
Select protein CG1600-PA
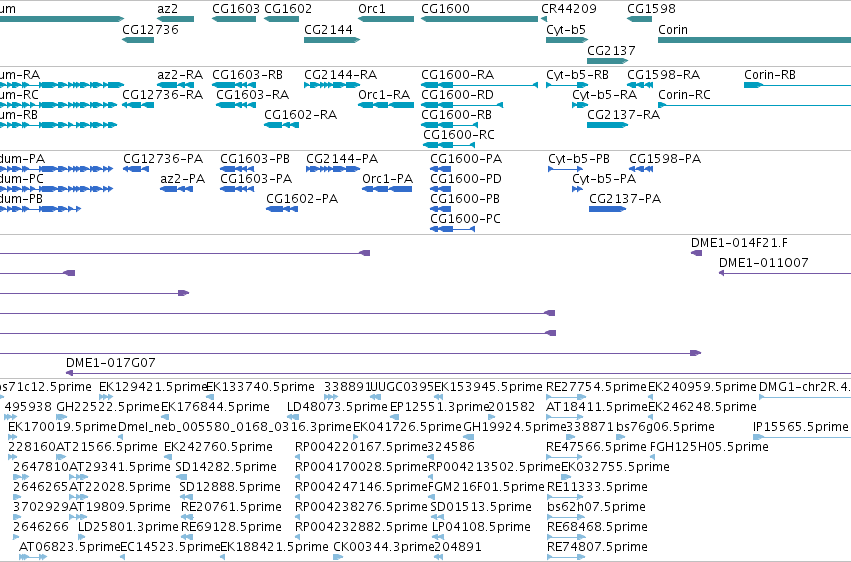(441, 169)
